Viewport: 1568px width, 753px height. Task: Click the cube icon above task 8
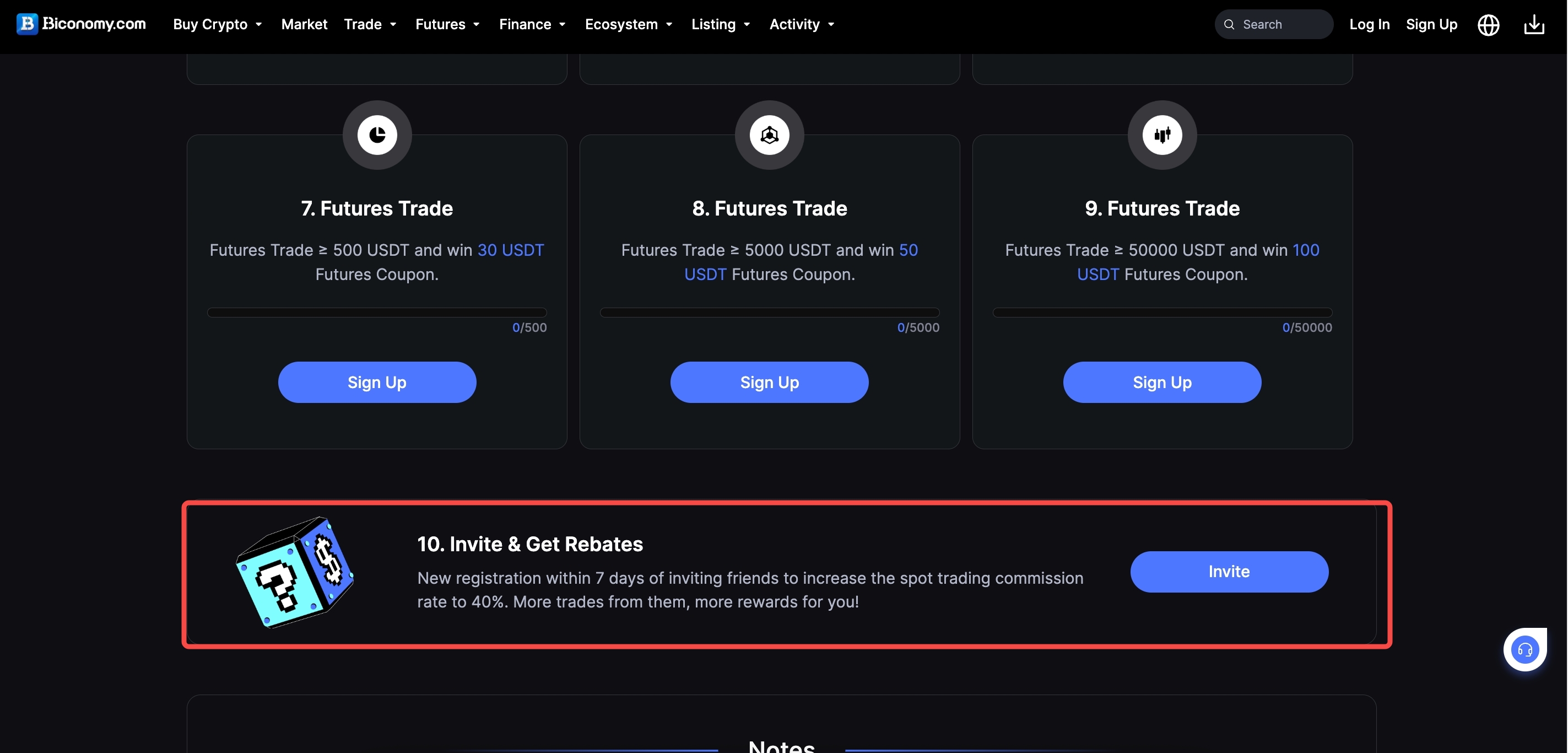[769, 135]
